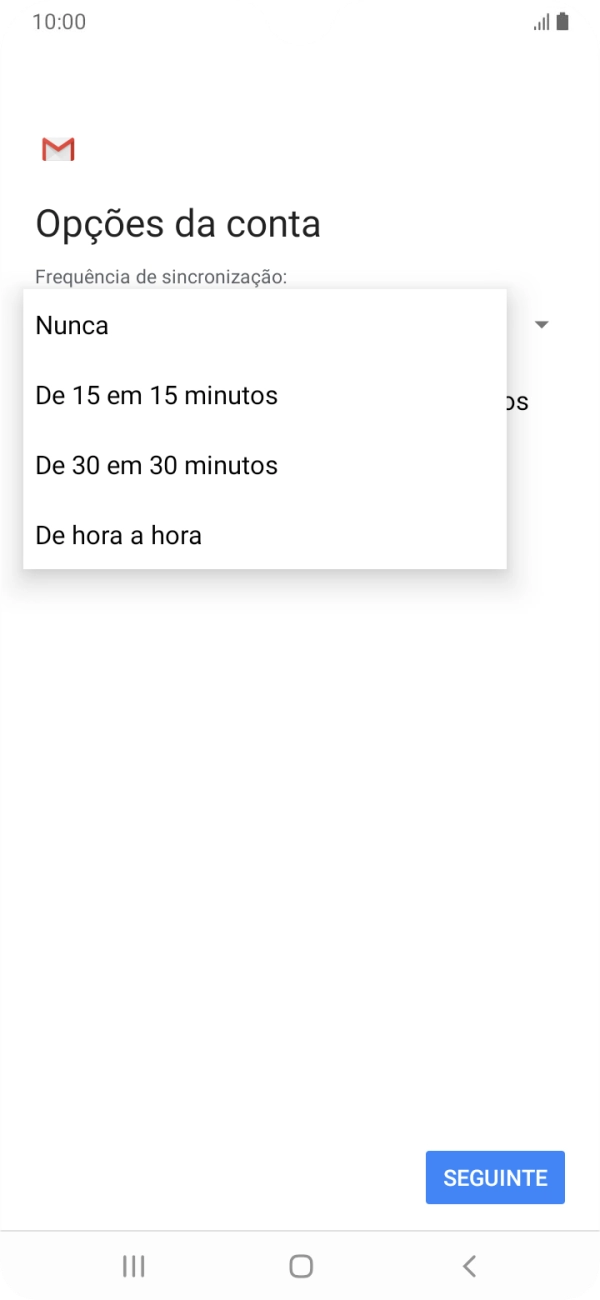Expand the Frequência de sincronização selector
Viewport: 600px width, 1300px height.
(541, 324)
